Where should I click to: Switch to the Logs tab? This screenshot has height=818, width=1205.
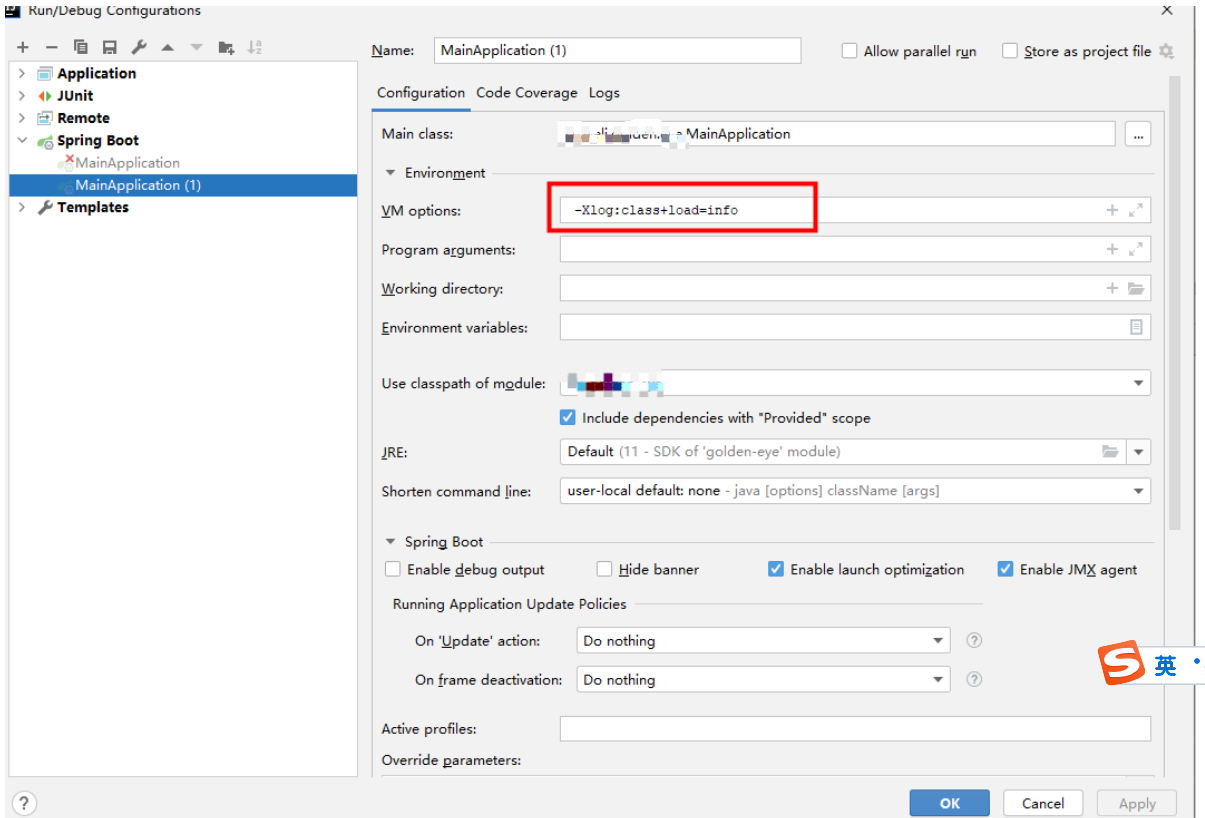pyautogui.click(x=604, y=92)
